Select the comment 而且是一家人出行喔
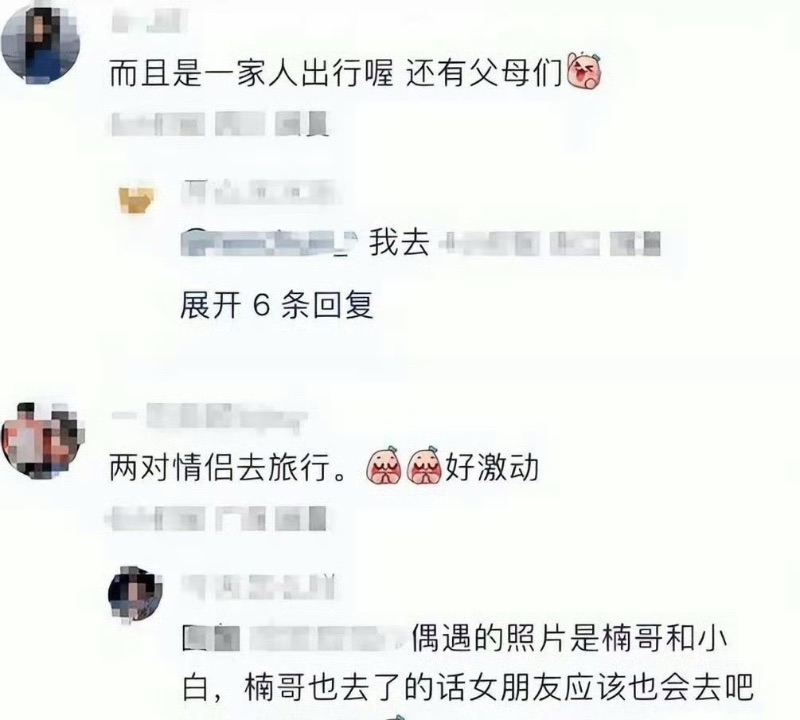The width and height of the screenshot is (800, 720). point(252,72)
